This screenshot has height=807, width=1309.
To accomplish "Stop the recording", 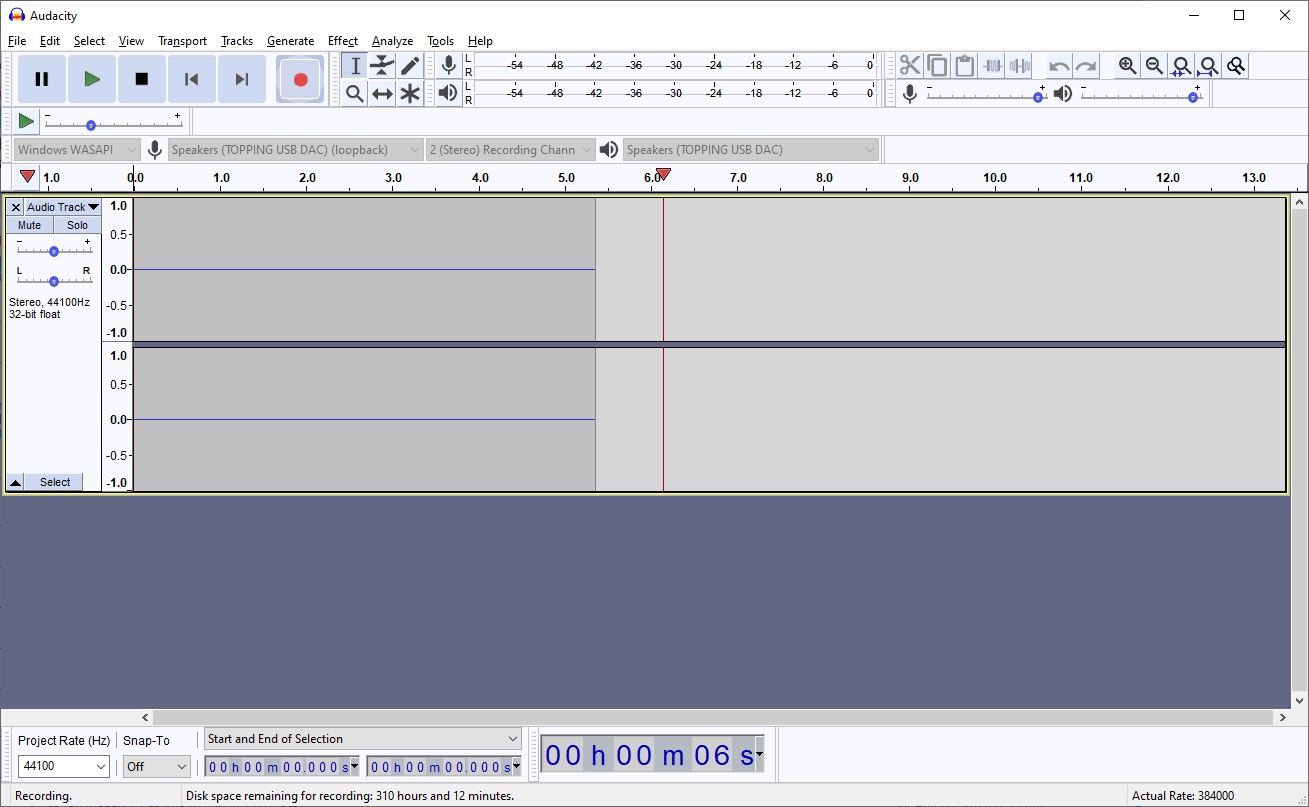I will (x=142, y=79).
